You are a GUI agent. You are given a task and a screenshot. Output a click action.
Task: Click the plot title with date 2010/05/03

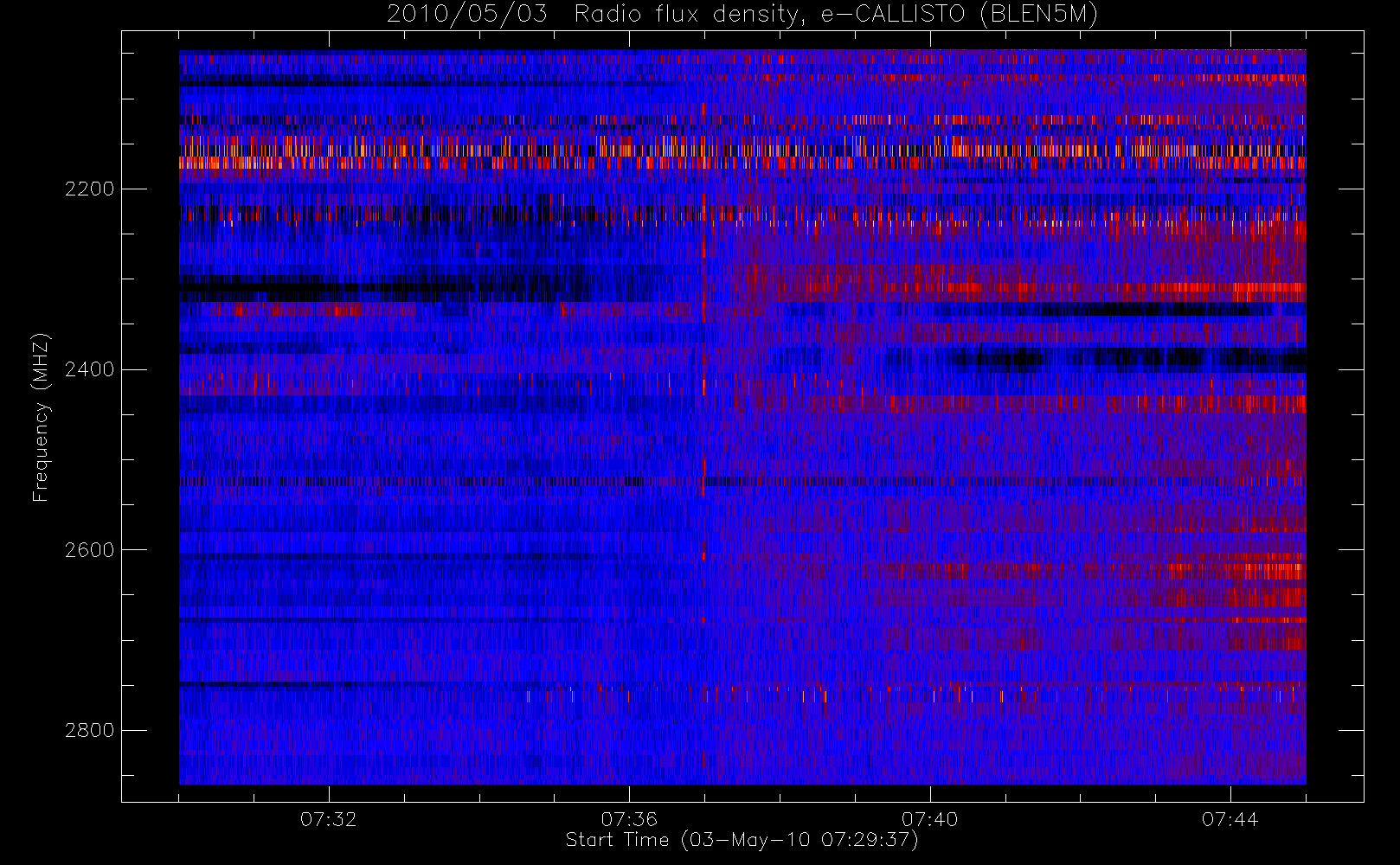pyautogui.click(x=742, y=15)
